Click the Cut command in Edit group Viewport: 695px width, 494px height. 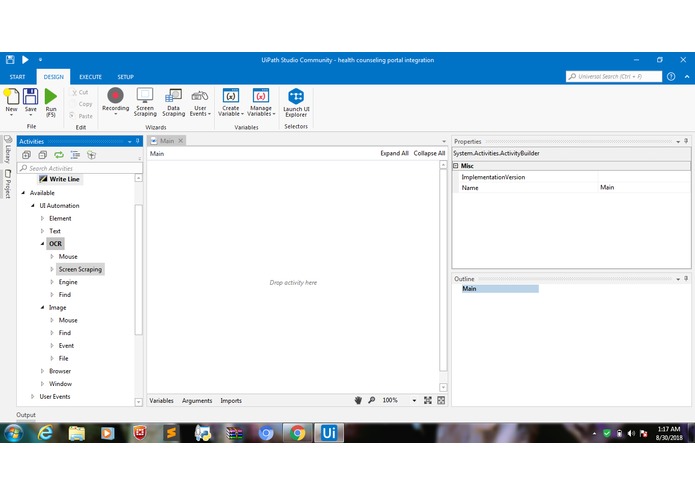[80, 92]
